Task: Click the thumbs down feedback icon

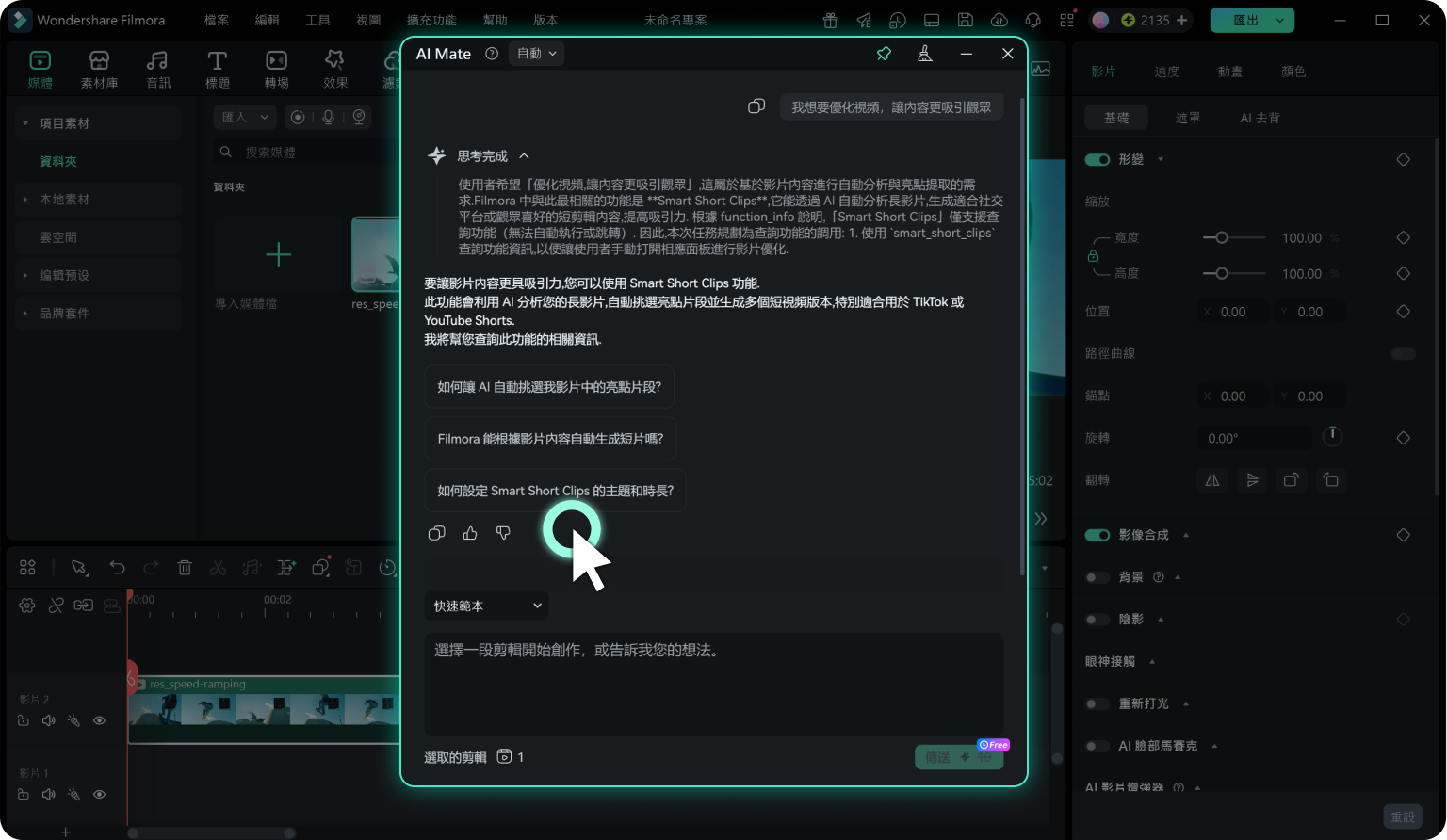Action: (x=504, y=533)
